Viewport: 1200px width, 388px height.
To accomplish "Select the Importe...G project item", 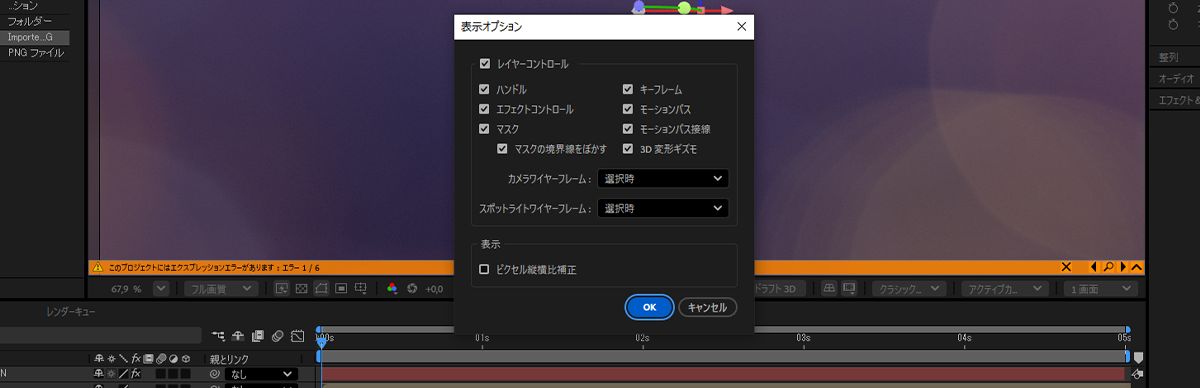I will (35, 37).
